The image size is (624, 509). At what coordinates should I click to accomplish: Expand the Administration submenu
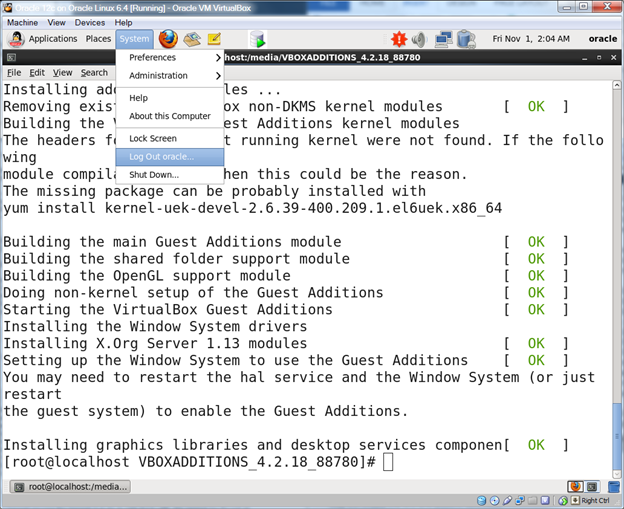pyautogui.click(x=170, y=75)
